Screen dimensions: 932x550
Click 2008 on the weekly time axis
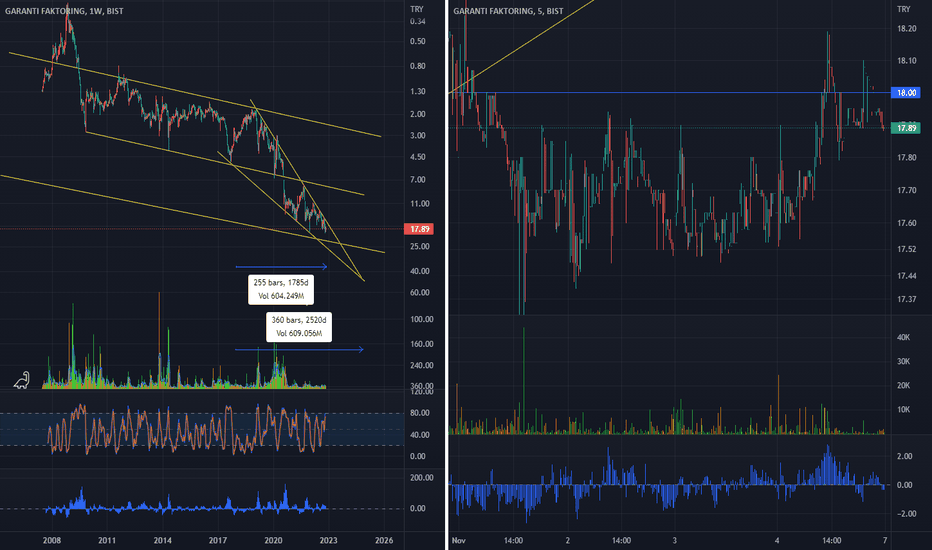pos(52,540)
